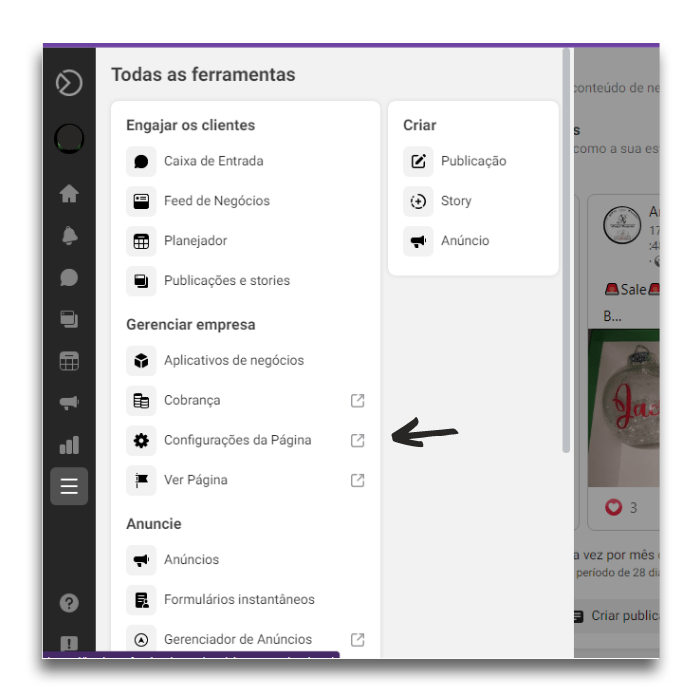The image size is (700, 700).
Task: Open notifications bell in sidebar
Action: (x=69, y=235)
